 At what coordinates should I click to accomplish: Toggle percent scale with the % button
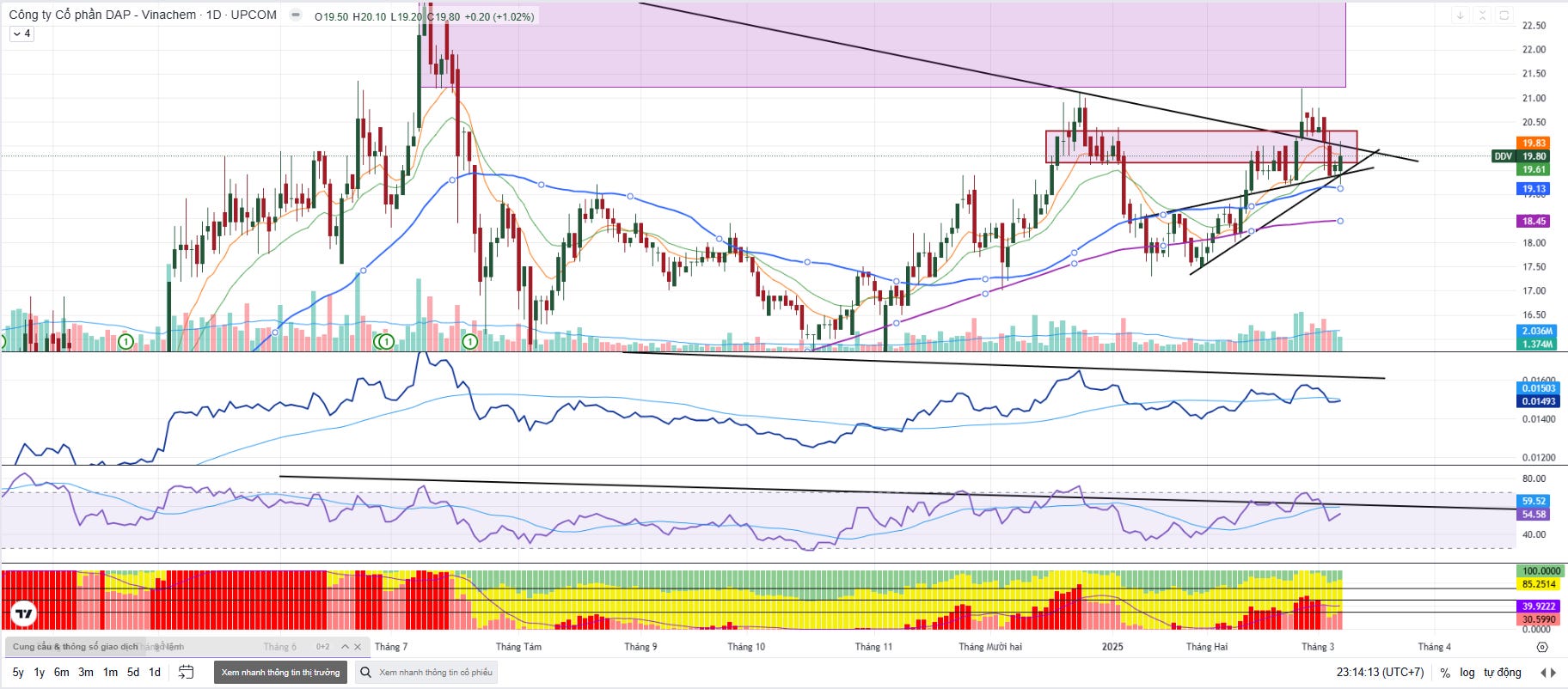click(1445, 673)
